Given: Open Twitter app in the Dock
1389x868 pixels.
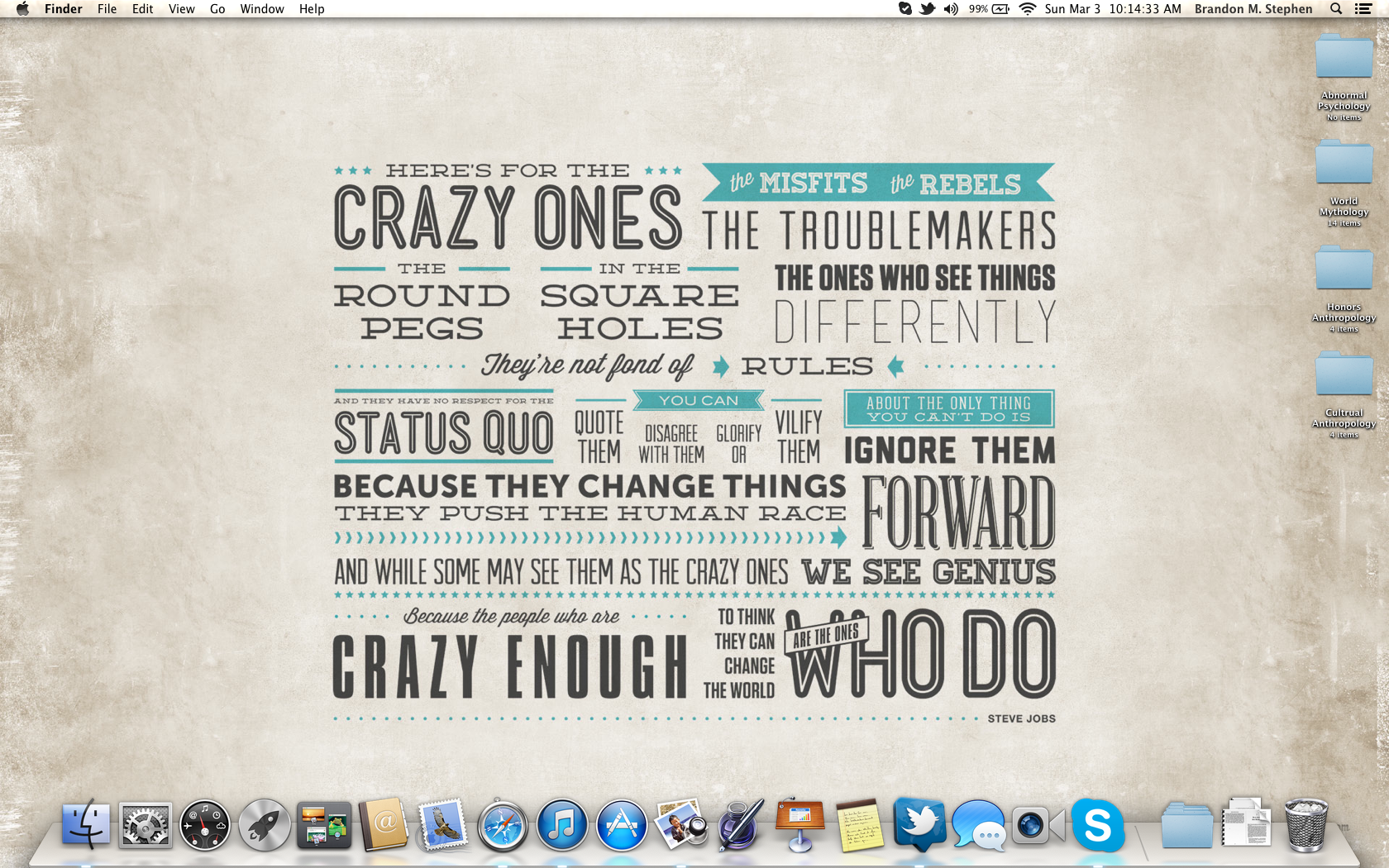Looking at the screenshot, I should point(919,825).
